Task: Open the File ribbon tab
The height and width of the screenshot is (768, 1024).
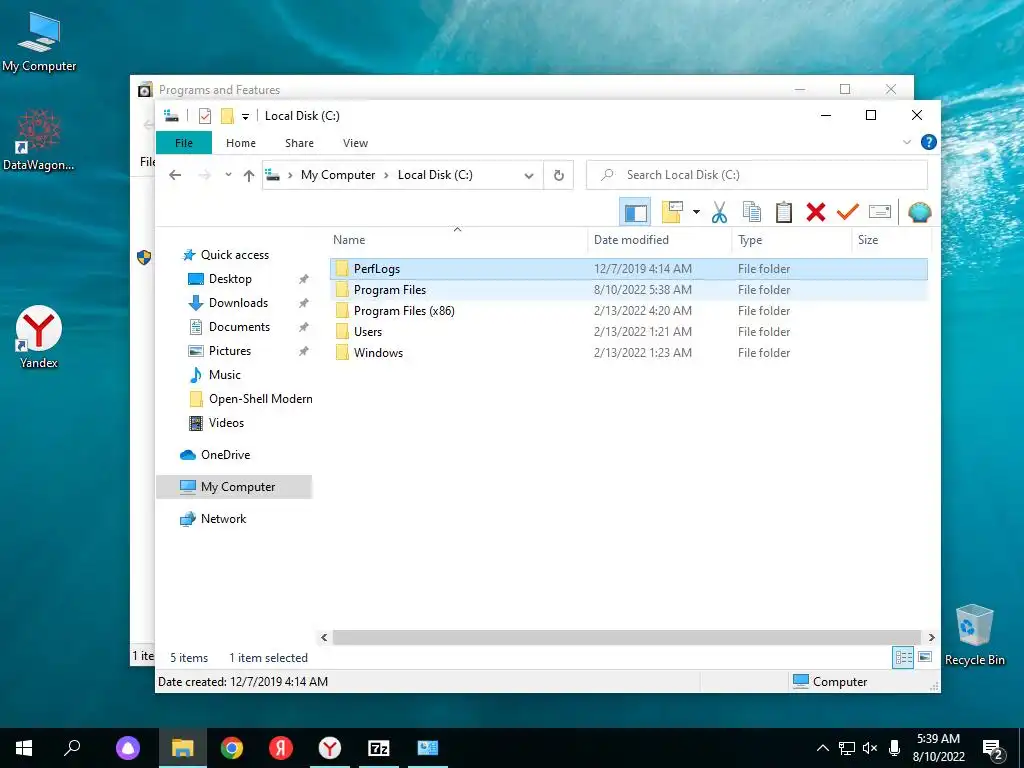Action: coord(184,143)
